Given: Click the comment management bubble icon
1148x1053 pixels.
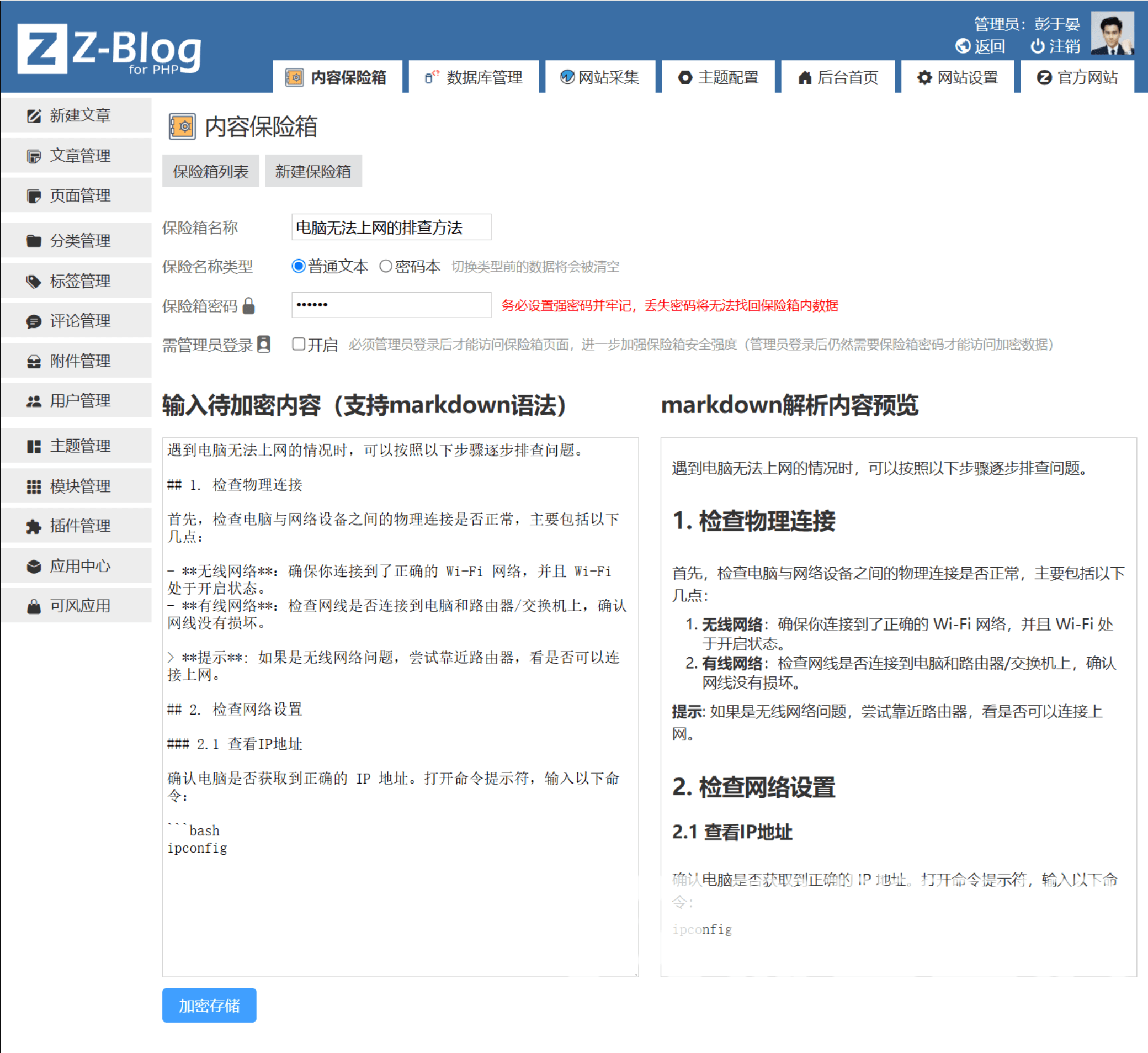Looking at the screenshot, I should (x=34, y=321).
